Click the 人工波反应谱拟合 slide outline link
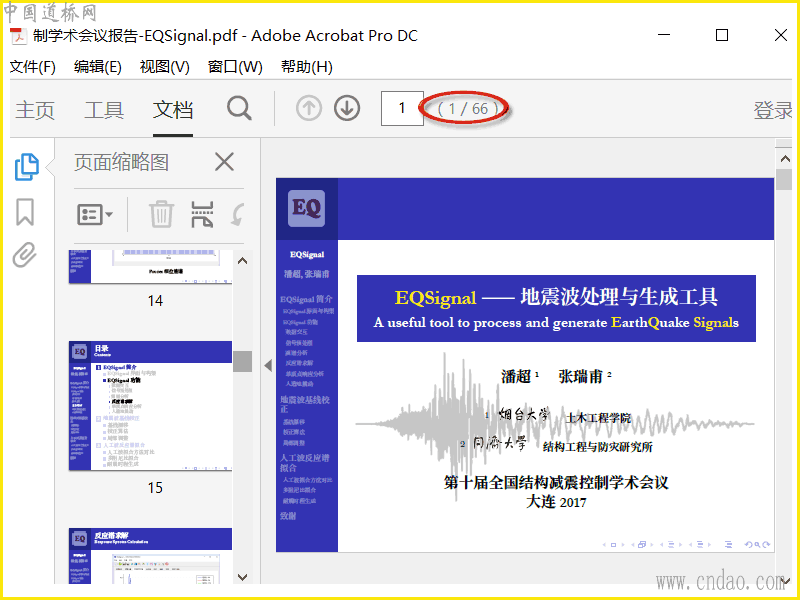800x600 pixels. [305, 462]
